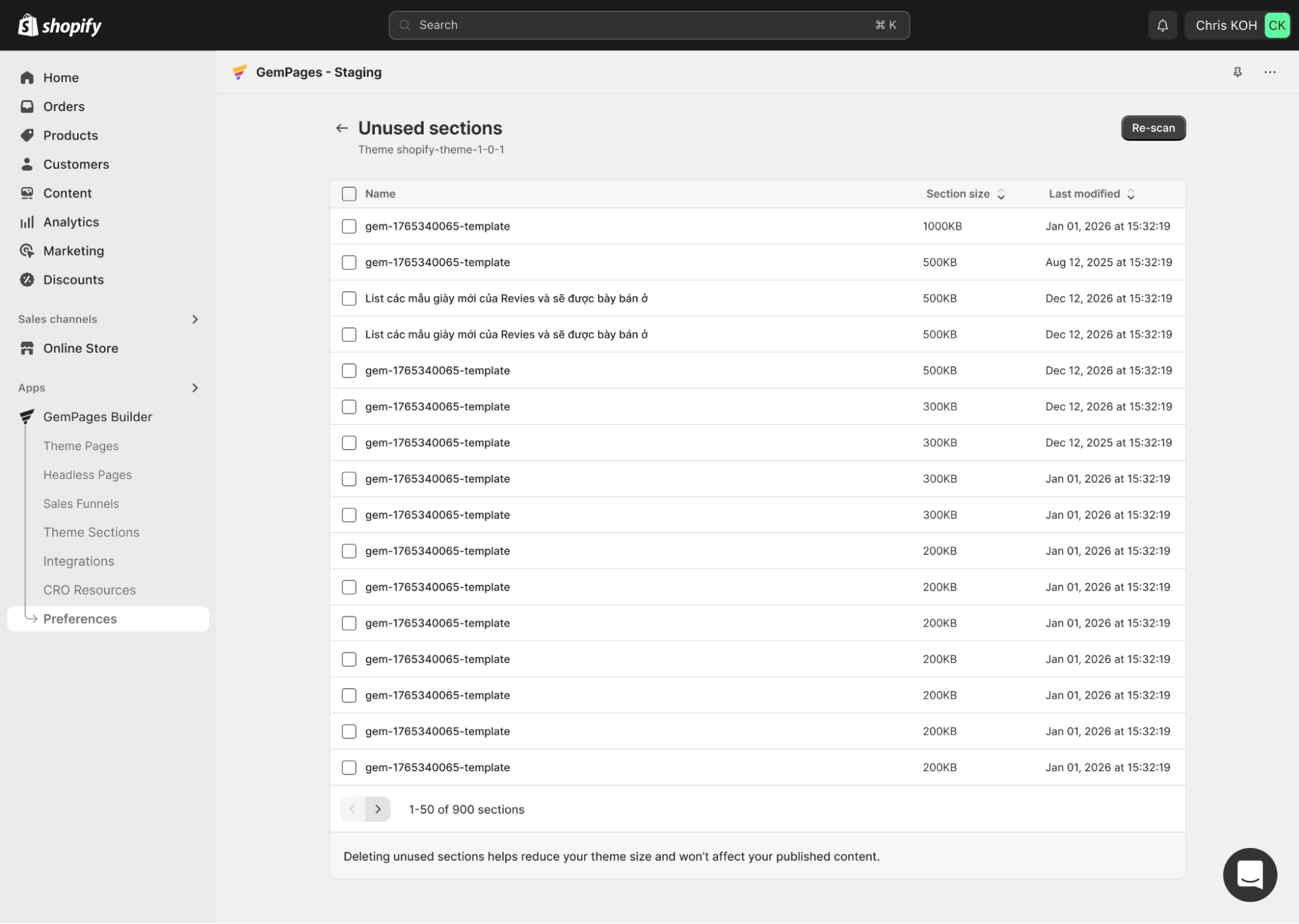Screen dimensions: 1299x924
Task: Click the pin app icon
Action: click(1237, 72)
